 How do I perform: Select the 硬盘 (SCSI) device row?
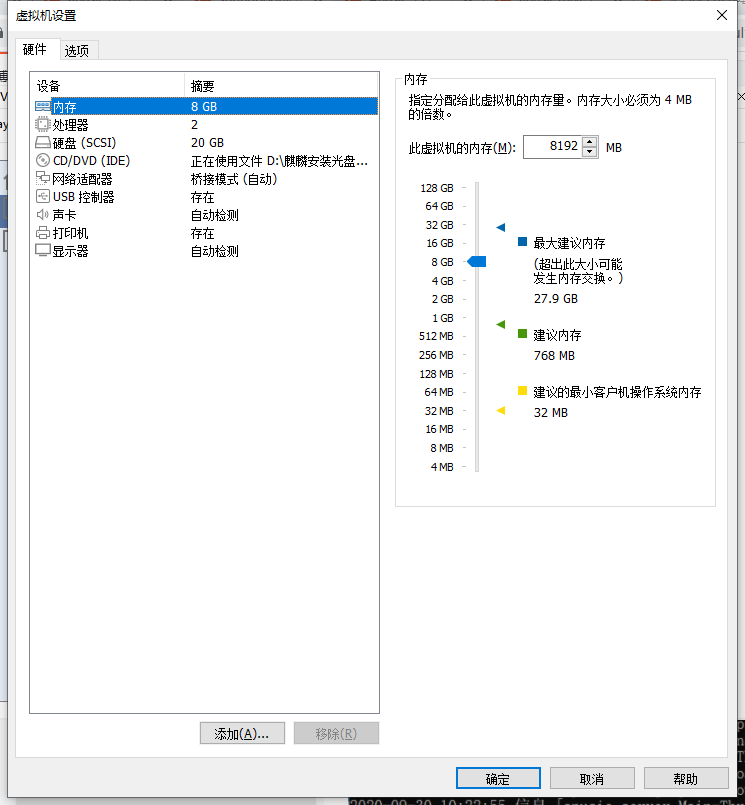coord(205,142)
